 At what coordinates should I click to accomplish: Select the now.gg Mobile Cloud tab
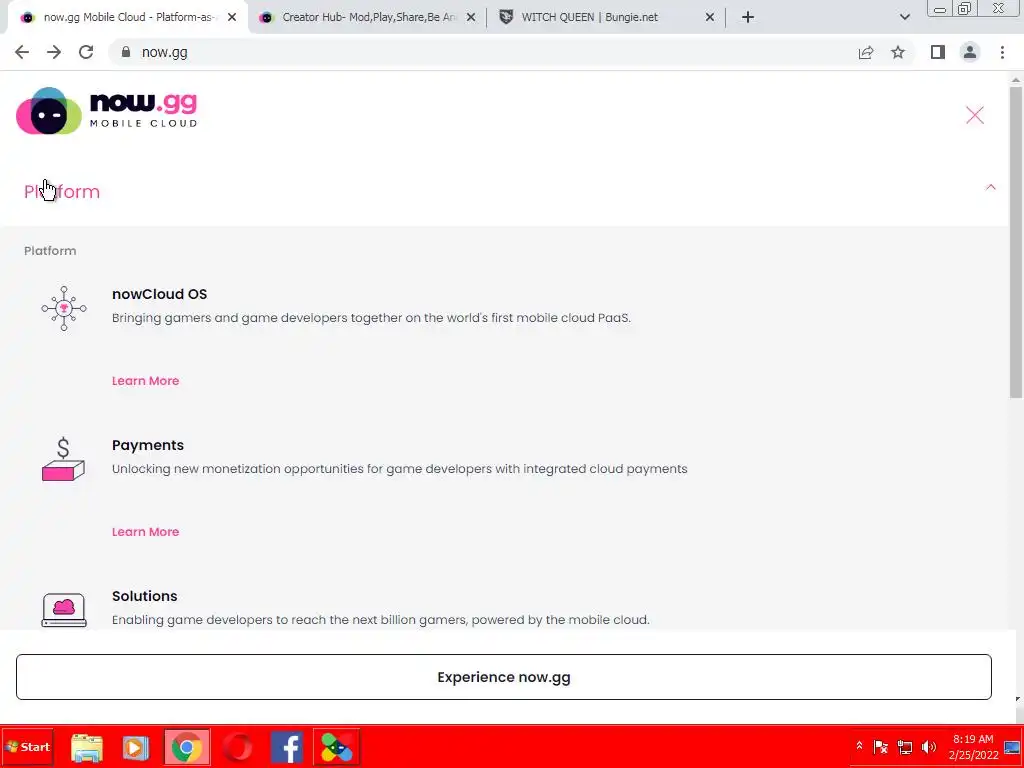point(127,18)
